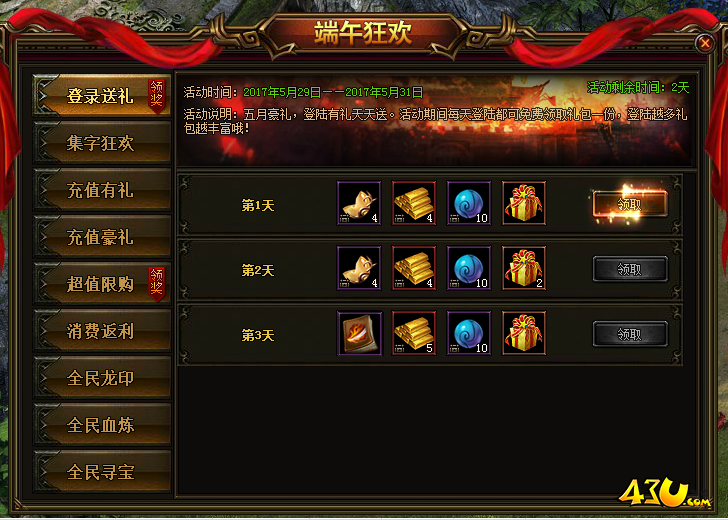This screenshot has height=520, width=728.
Task: Open the 集字狂欢 tab
Action: tap(102, 143)
